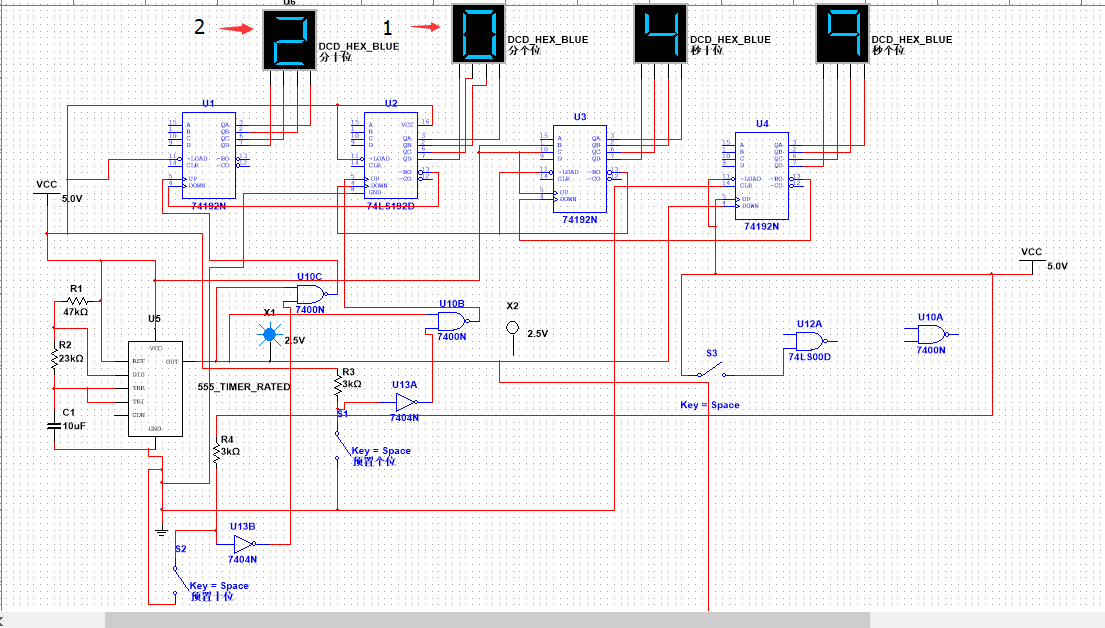Select the seconds-units hex display showing 9
The height and width of the screenshot is (628, 1105).
click(842, 33)
